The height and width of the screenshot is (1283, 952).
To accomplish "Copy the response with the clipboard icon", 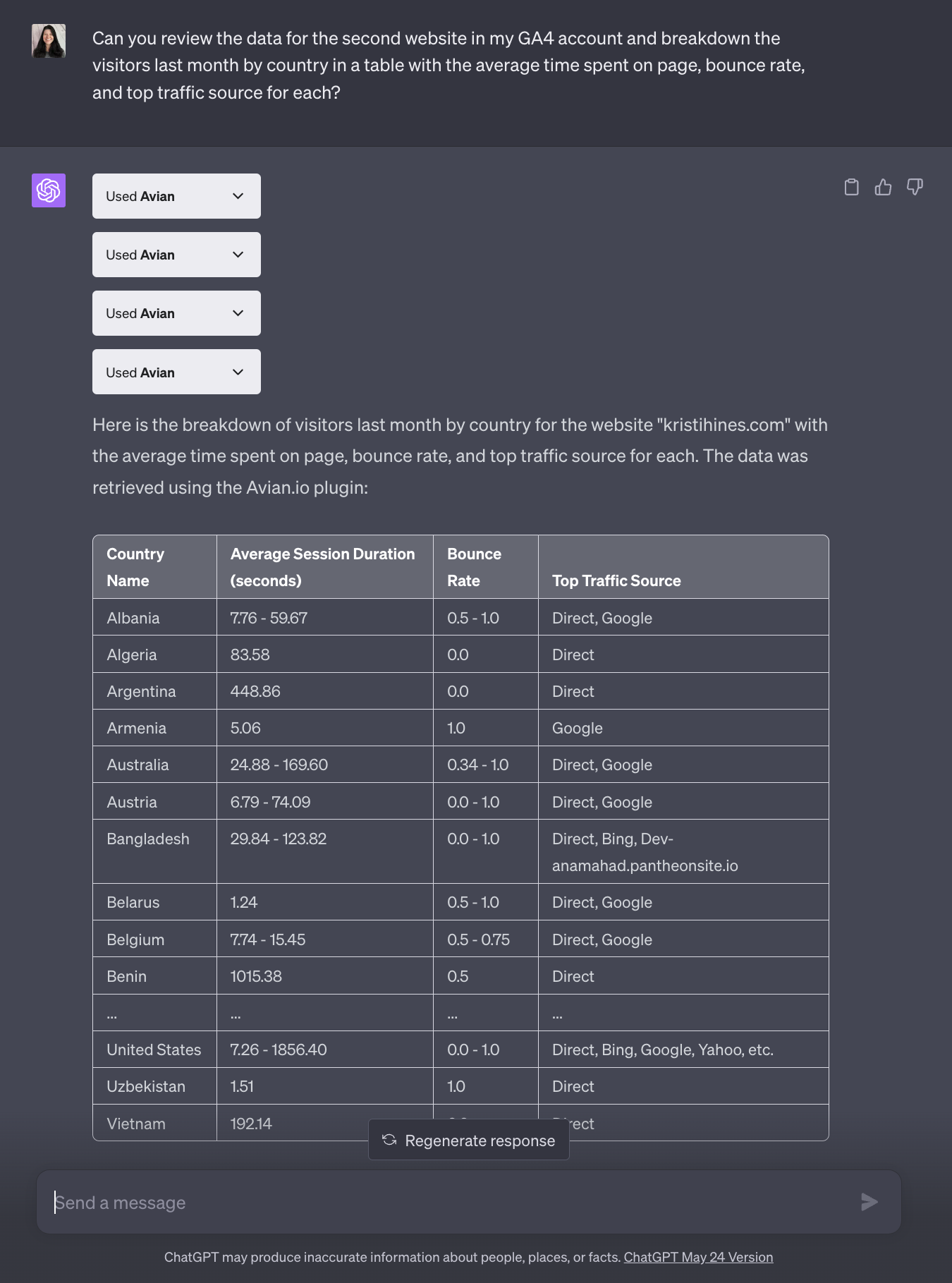I will [x=851, y=187].
